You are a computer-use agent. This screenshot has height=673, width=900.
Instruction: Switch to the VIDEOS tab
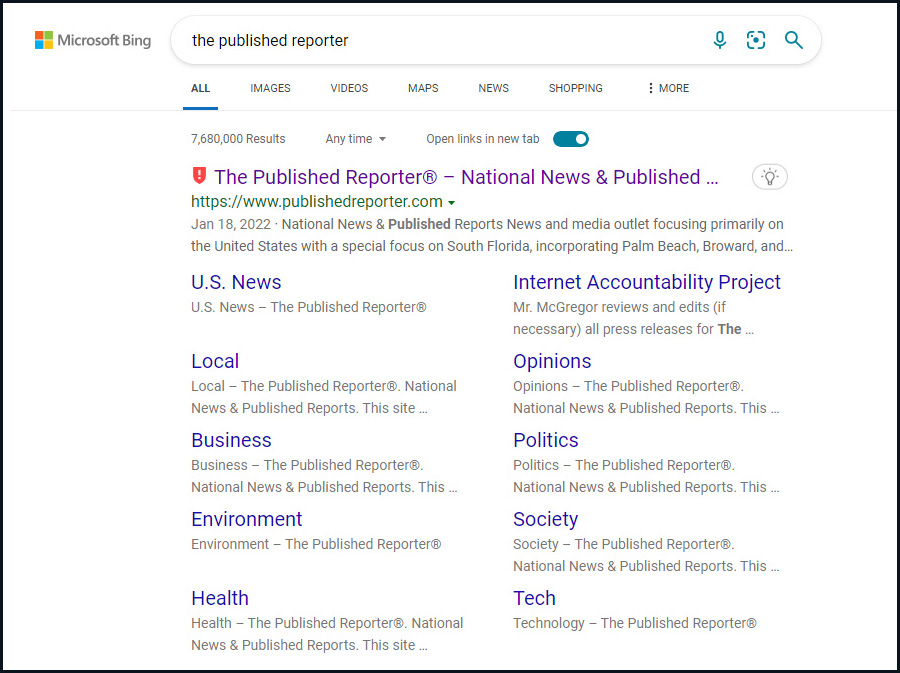[x=349, y=88]
